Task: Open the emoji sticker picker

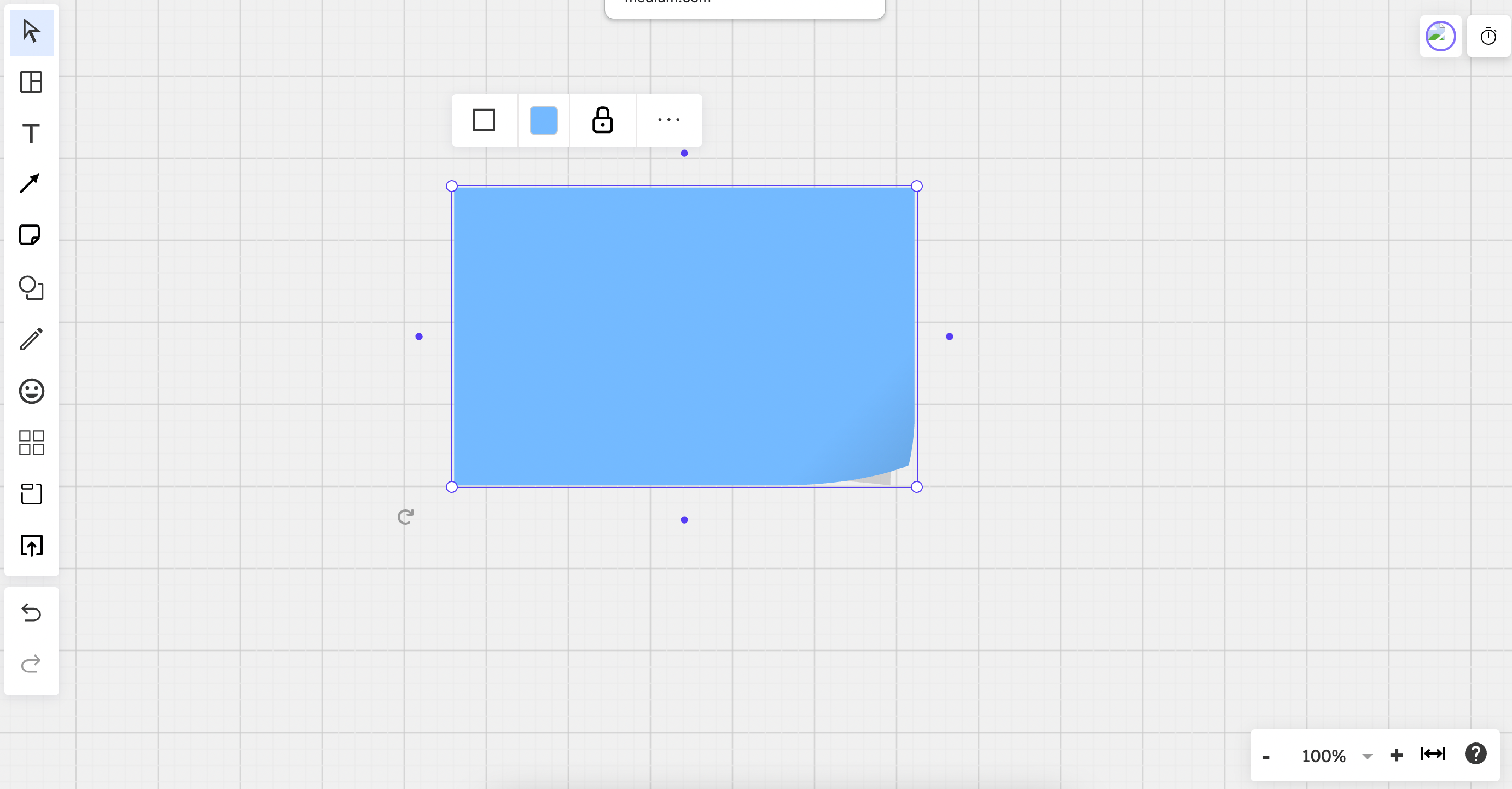Action: 31,391
